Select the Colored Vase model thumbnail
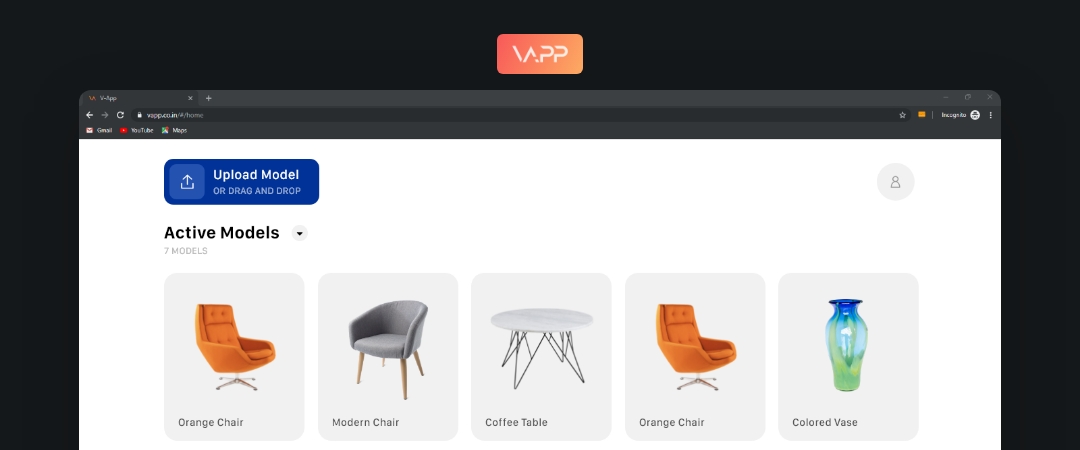This screenshot has height=450, width=1080. point(847,345)
